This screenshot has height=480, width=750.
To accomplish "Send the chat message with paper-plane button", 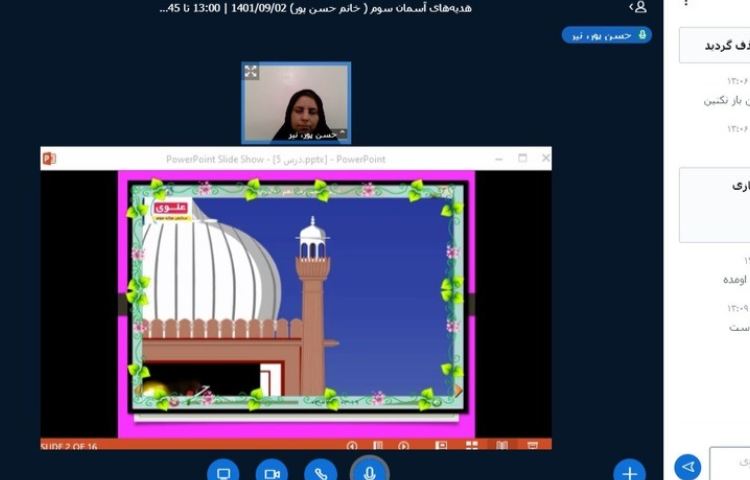I will [x=688, y=466].
